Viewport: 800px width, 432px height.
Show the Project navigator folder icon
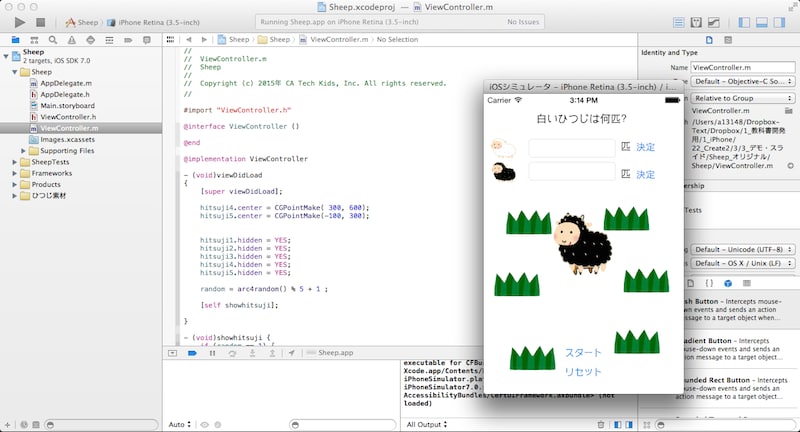click(x=15, y=40)
